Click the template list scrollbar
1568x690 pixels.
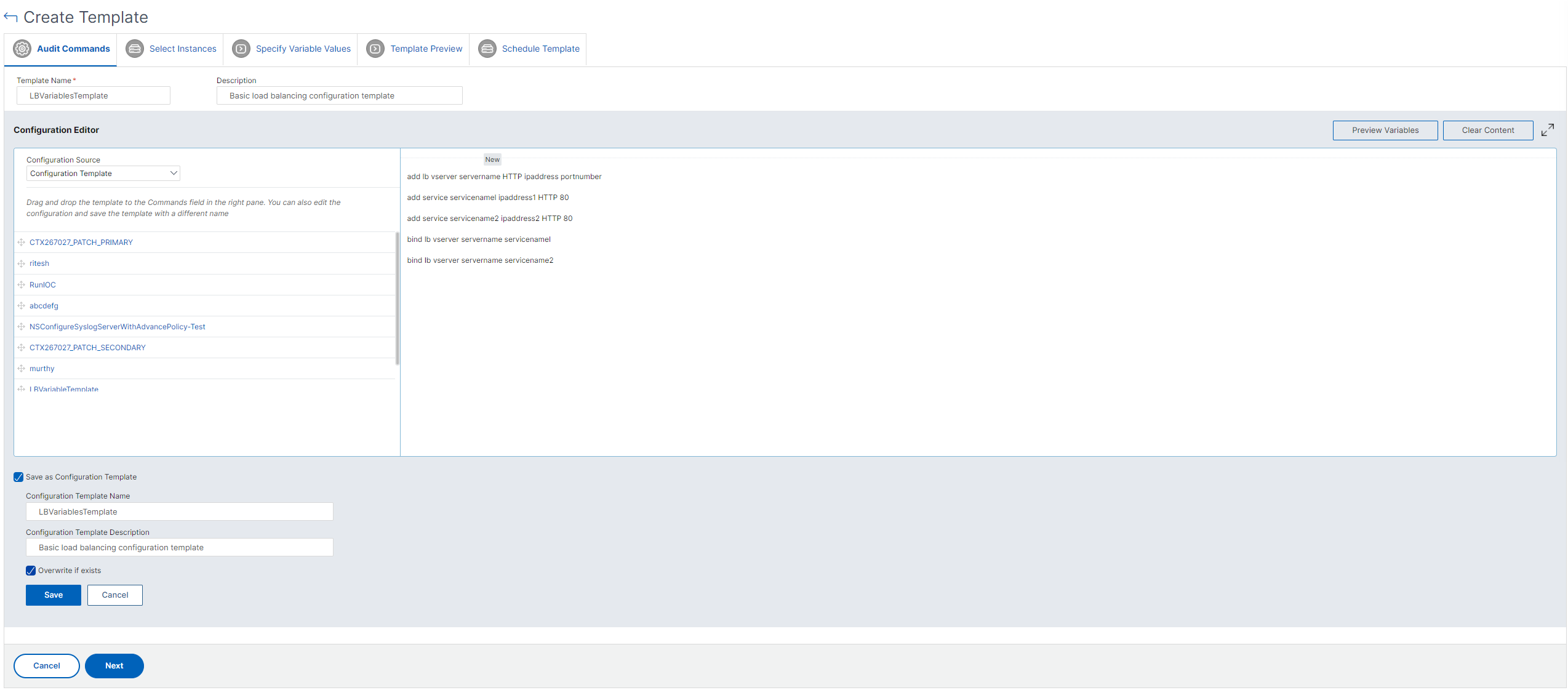398,299
